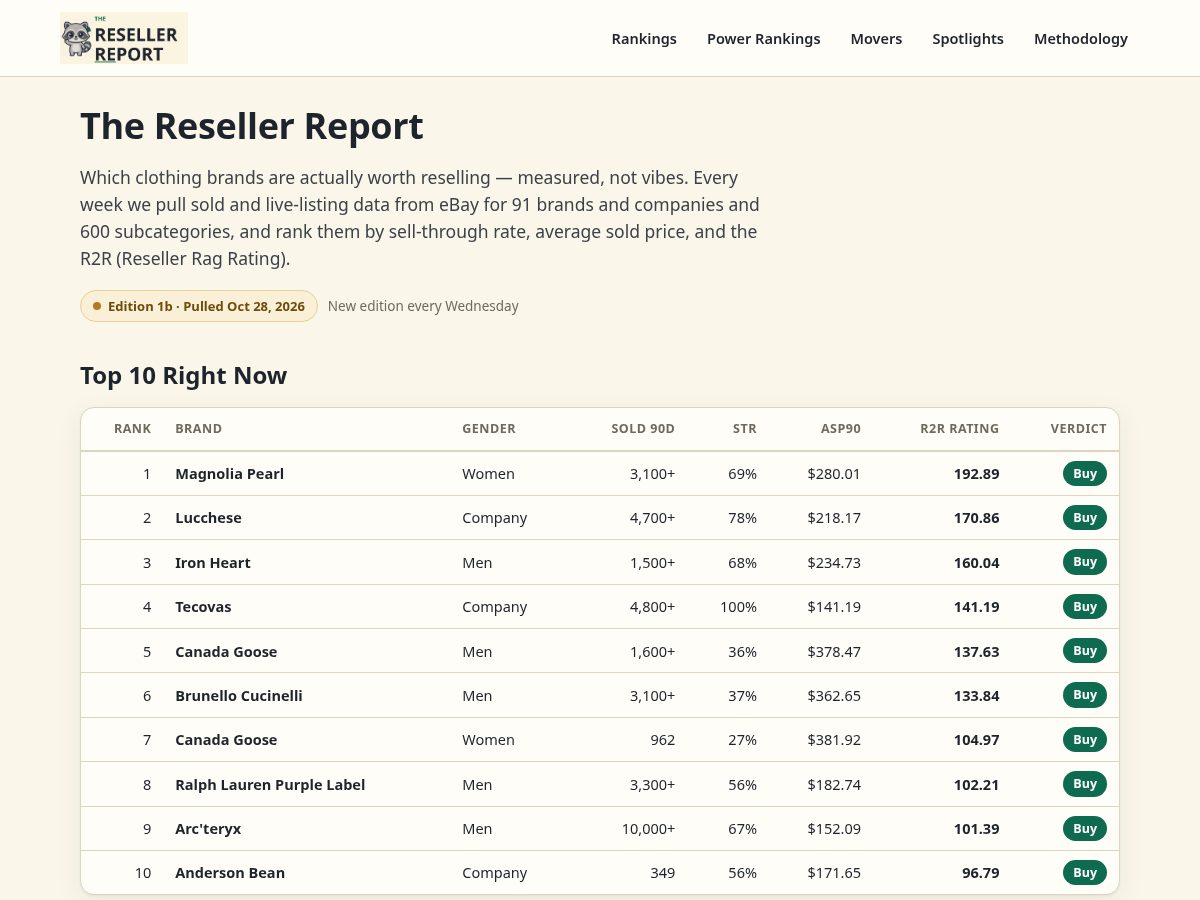1200x900 pixels.
Task: Sort by the Brand column header
Action: pyautogui.click(x=198, y=429)
